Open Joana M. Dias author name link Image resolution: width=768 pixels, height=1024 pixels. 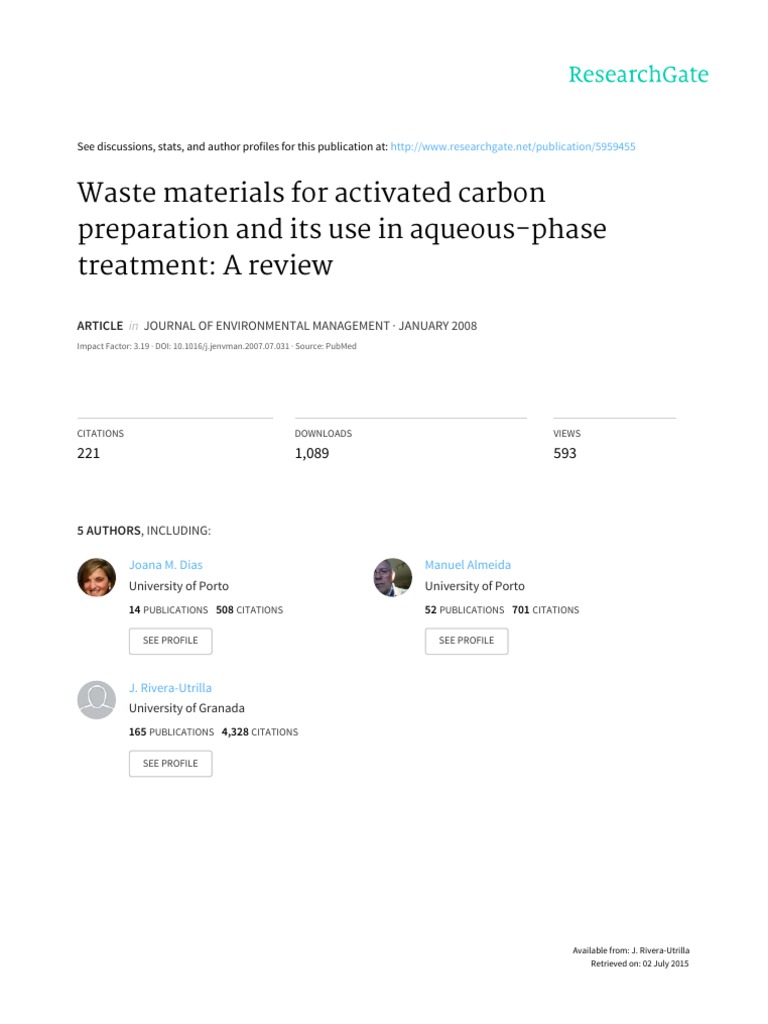(166, 565)
